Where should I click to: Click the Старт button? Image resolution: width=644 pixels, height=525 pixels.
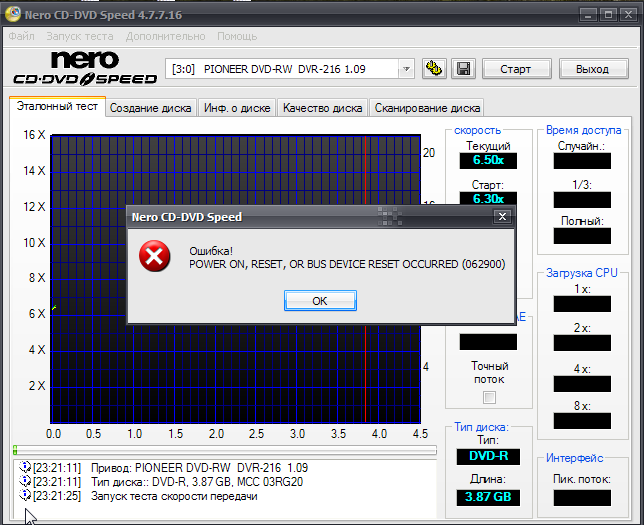(x=515, y=69)
